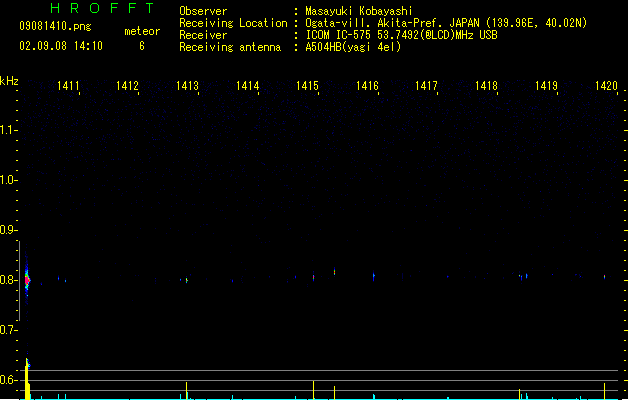This screenshot has width=629, height=400.
Task: Select ICOM IC-575 53.7492 MHz USB text
Action: tap(402, 35)
